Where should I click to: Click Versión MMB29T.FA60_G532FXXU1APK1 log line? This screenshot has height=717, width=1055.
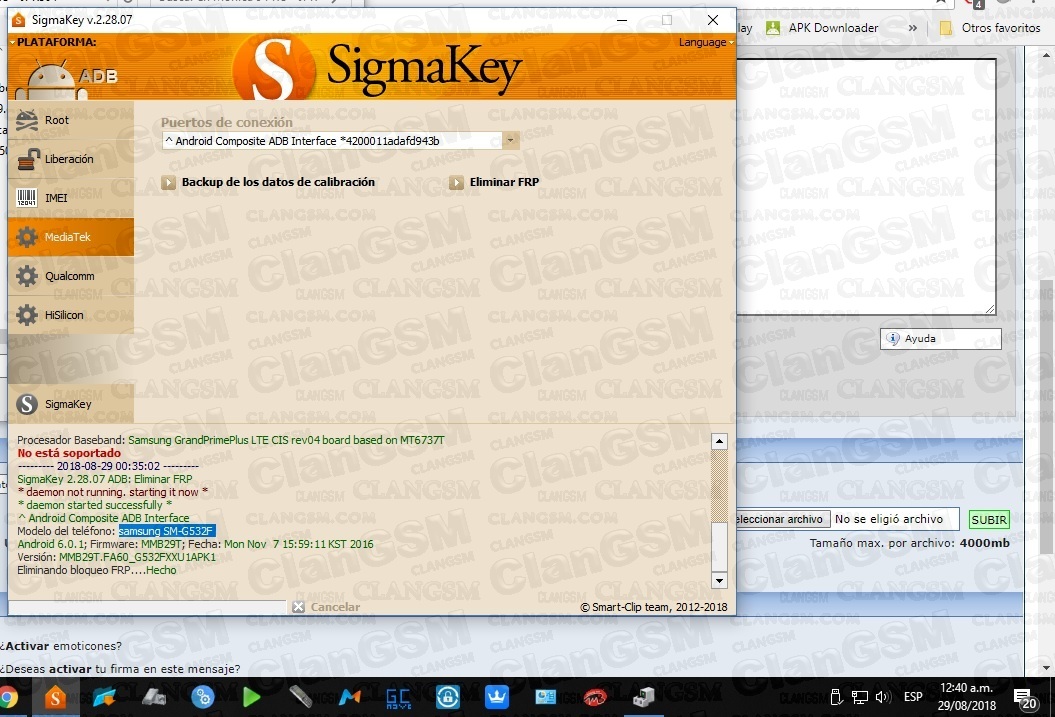(x=116, y=557)
